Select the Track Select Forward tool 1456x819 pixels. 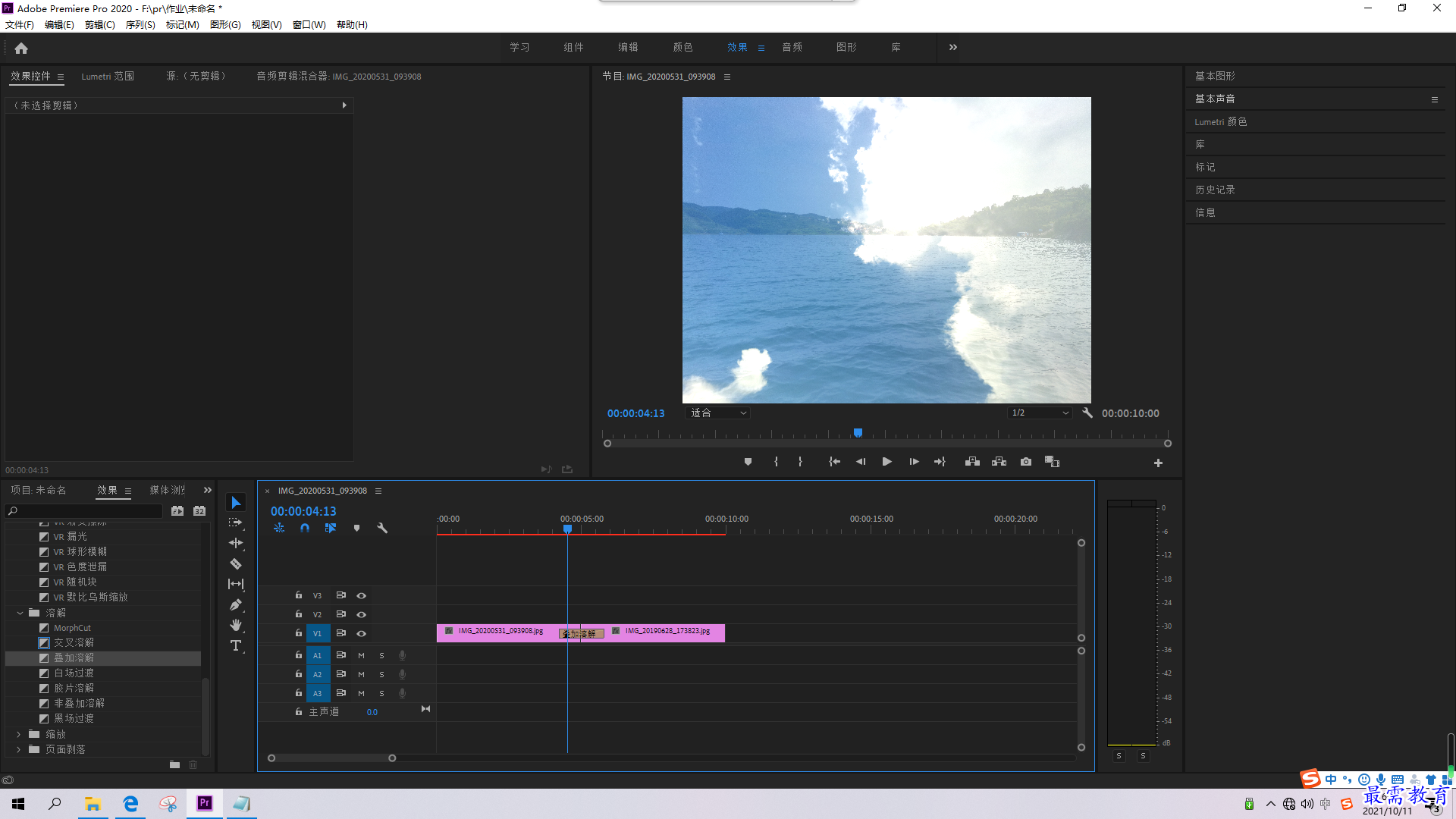(x=236, y=522)
